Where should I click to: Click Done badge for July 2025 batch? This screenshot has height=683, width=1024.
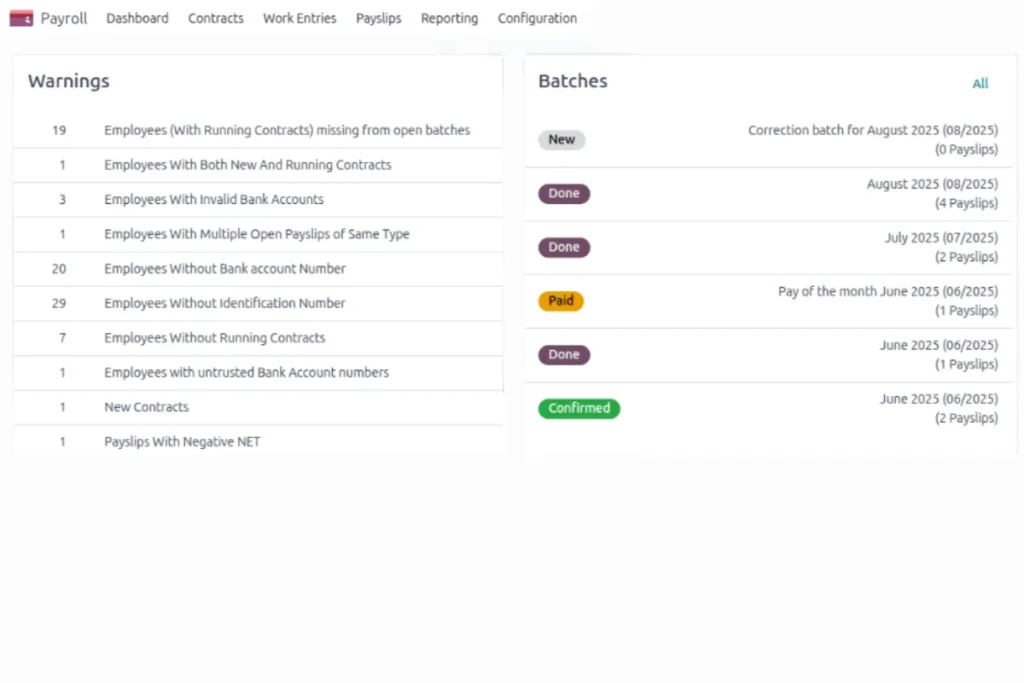click(x=564, y=247)
